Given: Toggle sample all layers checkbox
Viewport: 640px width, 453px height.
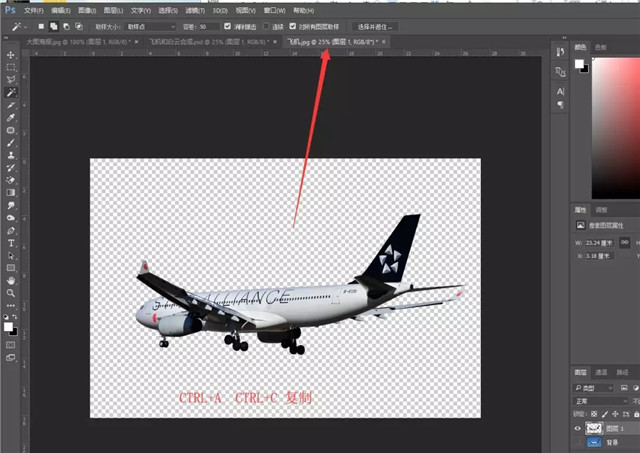Looking at the screenshot, I should coord(292,25).
